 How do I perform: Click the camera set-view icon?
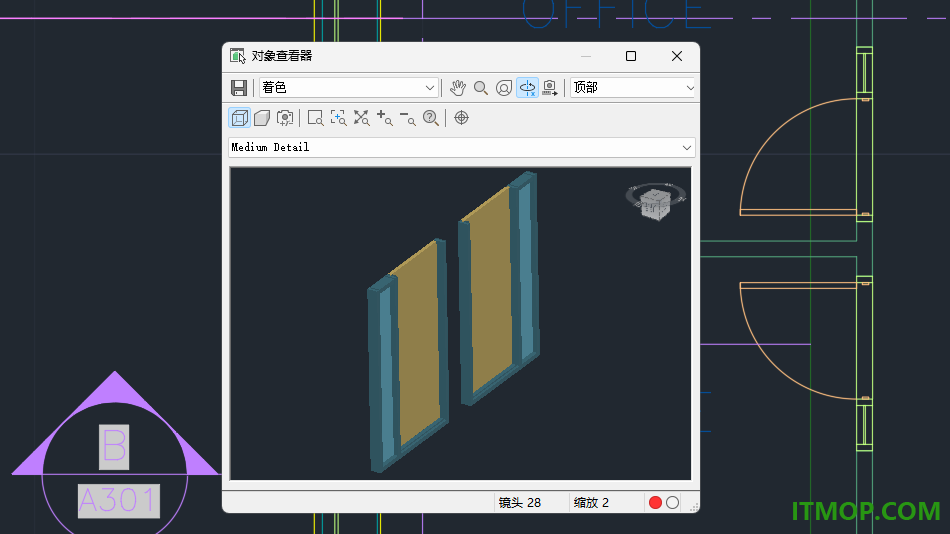click(550, 88)
